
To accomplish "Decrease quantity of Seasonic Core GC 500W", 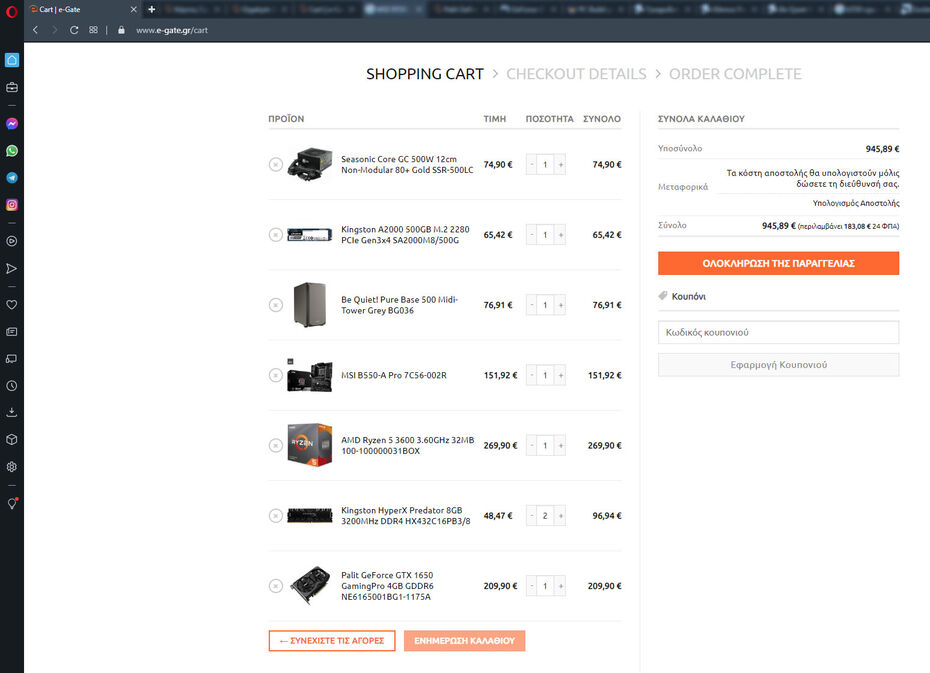I will [x=531, y=164].
